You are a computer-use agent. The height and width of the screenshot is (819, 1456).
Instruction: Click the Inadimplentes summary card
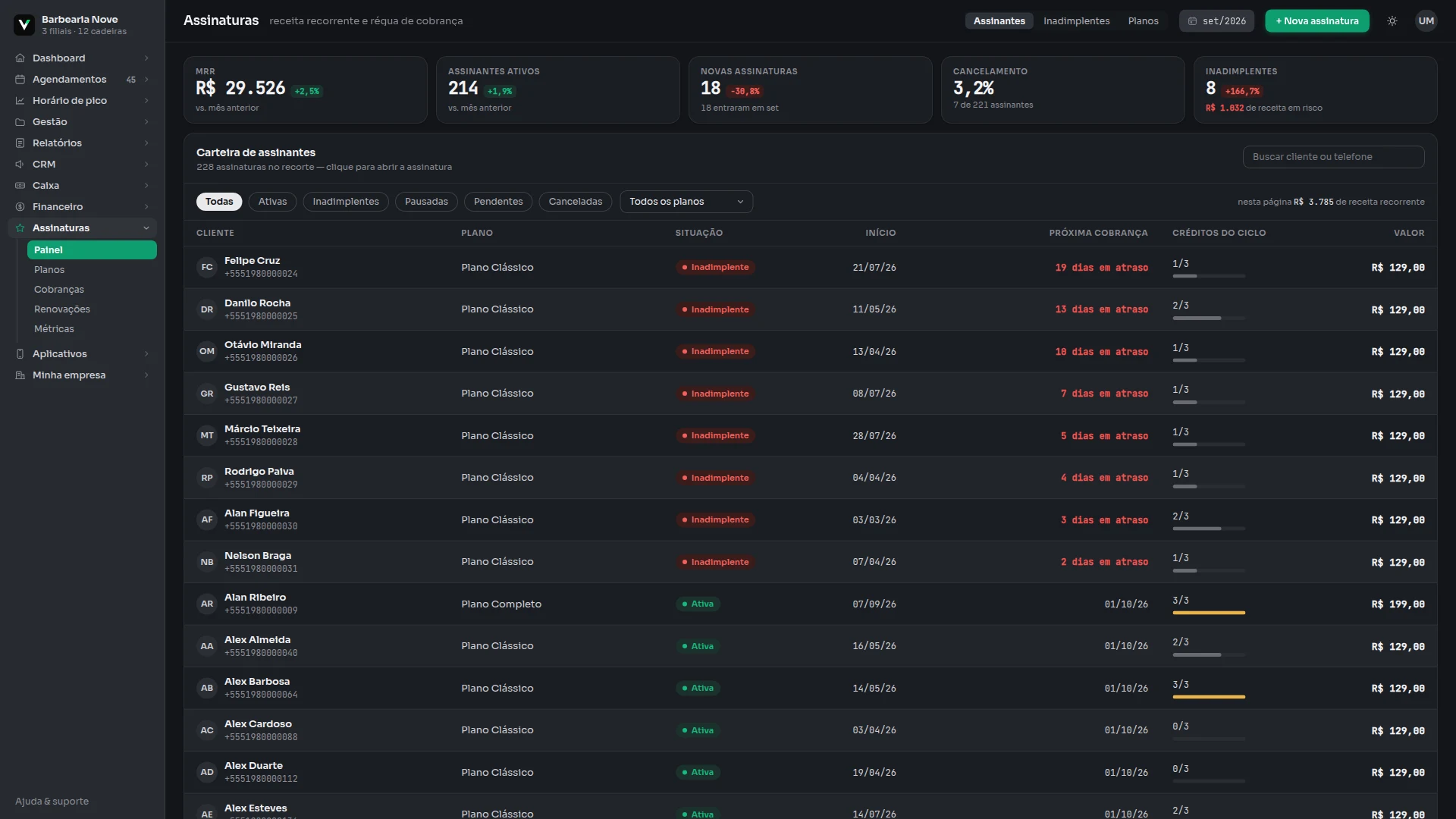pos(1315,89)
